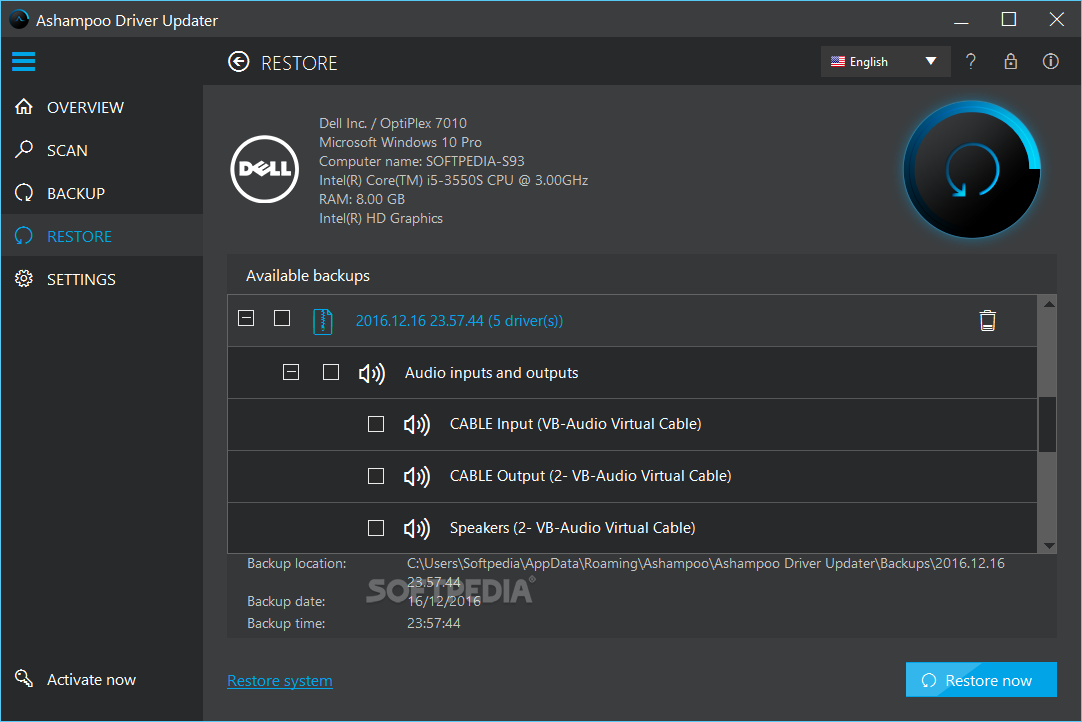Open the info (i) icon

click(1050, 61)
